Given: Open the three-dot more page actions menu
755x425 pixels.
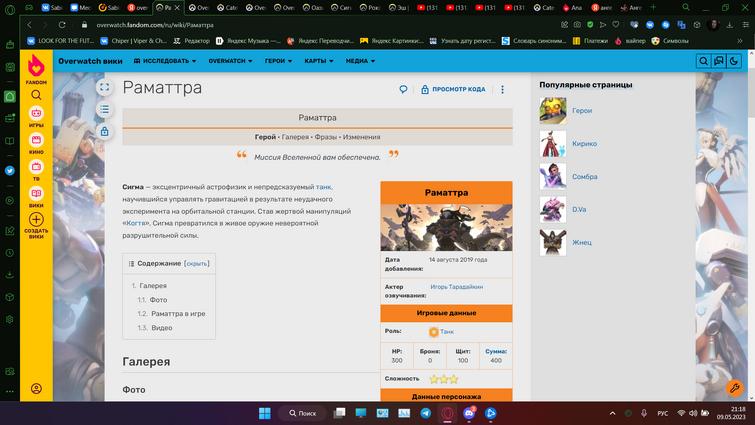Looking at the screenshot, I should [x=502, y=89].
